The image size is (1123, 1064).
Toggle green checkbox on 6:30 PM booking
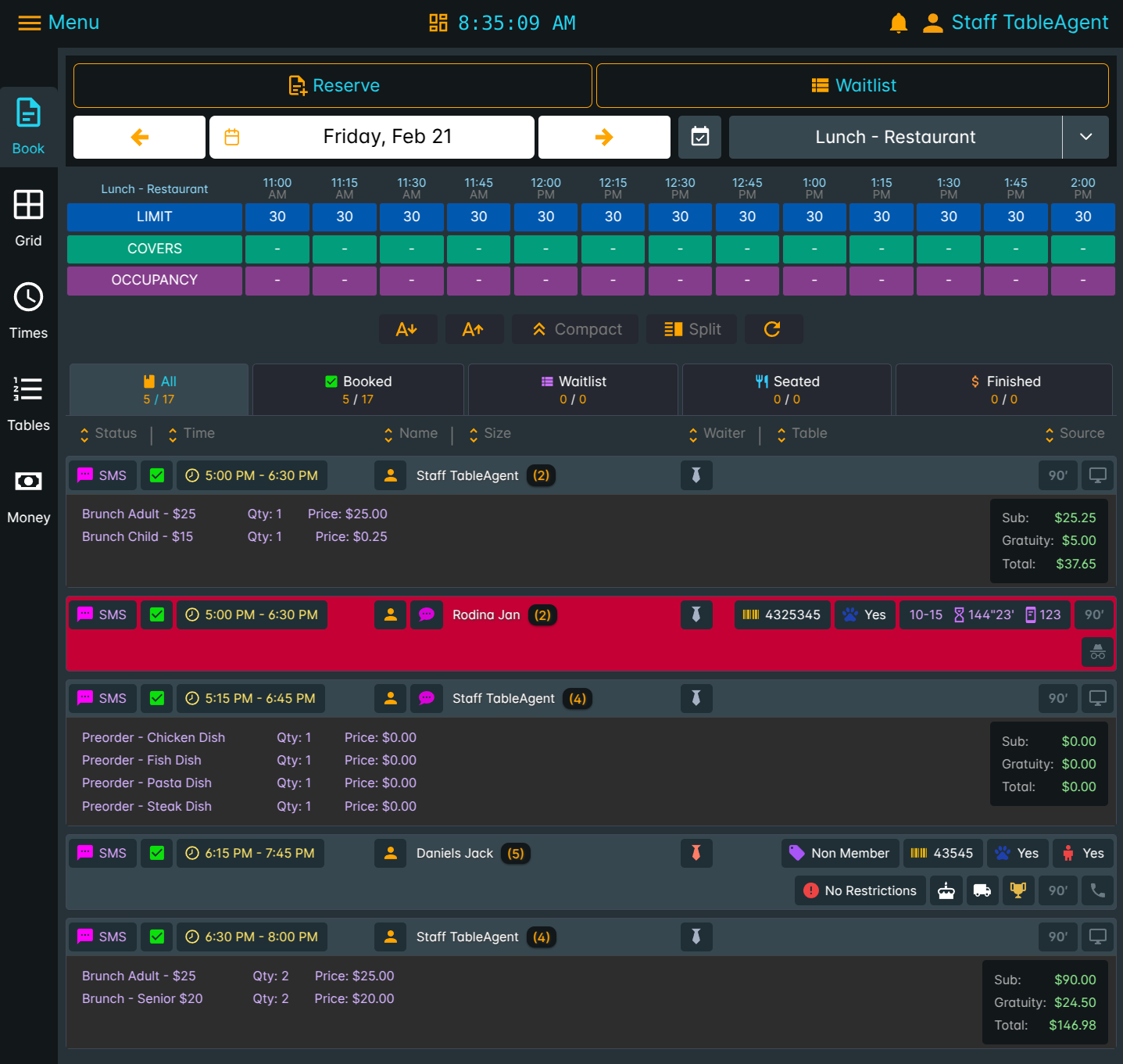click(x=157, y=937)
